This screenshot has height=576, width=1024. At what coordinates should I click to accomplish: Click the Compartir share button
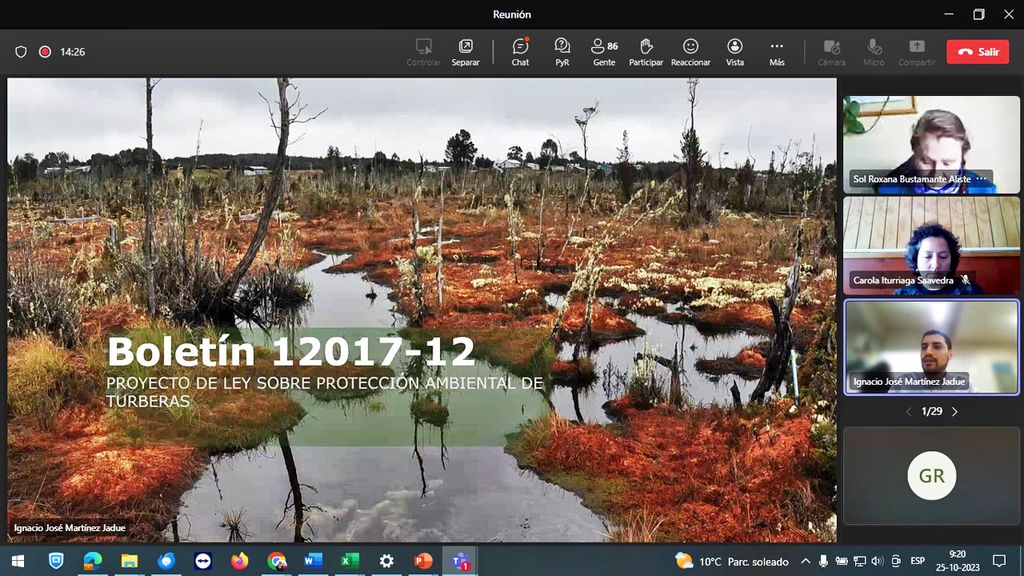click(916, 51)
